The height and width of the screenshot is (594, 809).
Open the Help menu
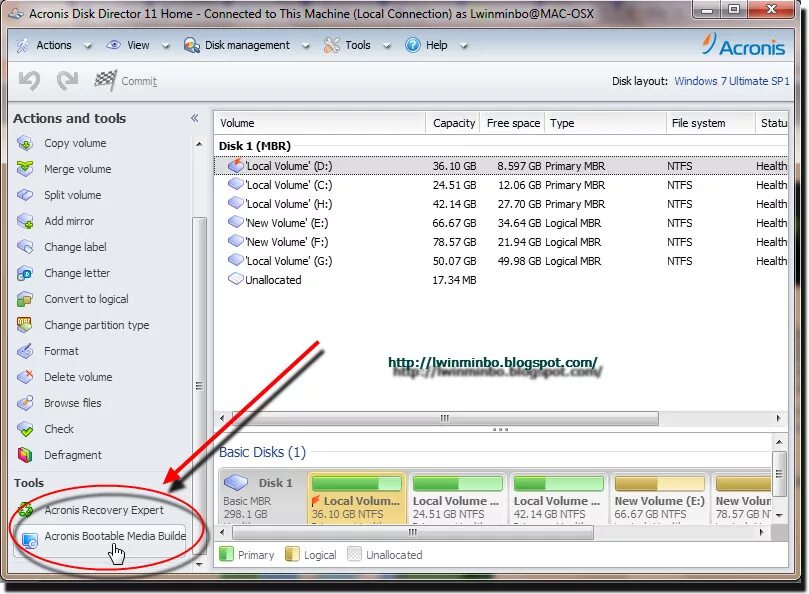pos(436,45)
